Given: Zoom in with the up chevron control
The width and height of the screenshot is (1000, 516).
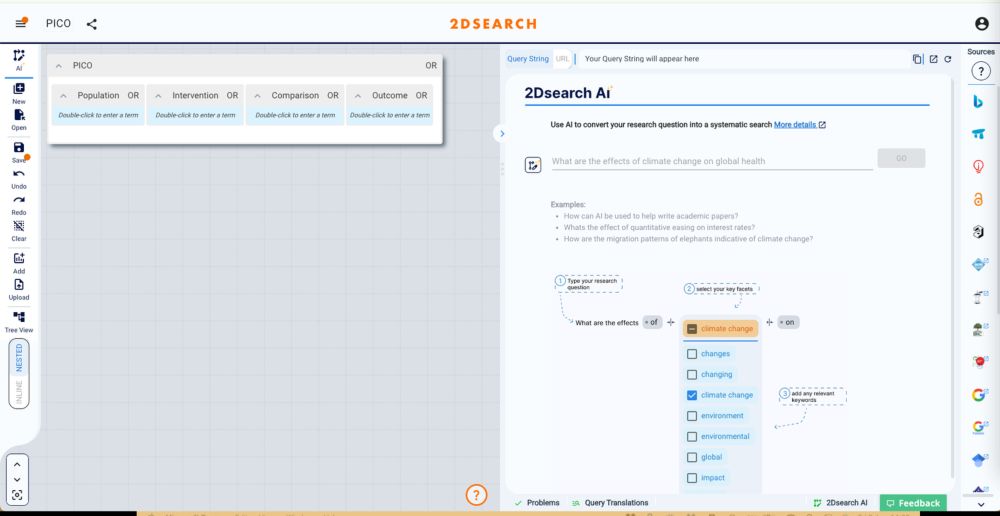Looking at the screenshot, I should point(17,465).
